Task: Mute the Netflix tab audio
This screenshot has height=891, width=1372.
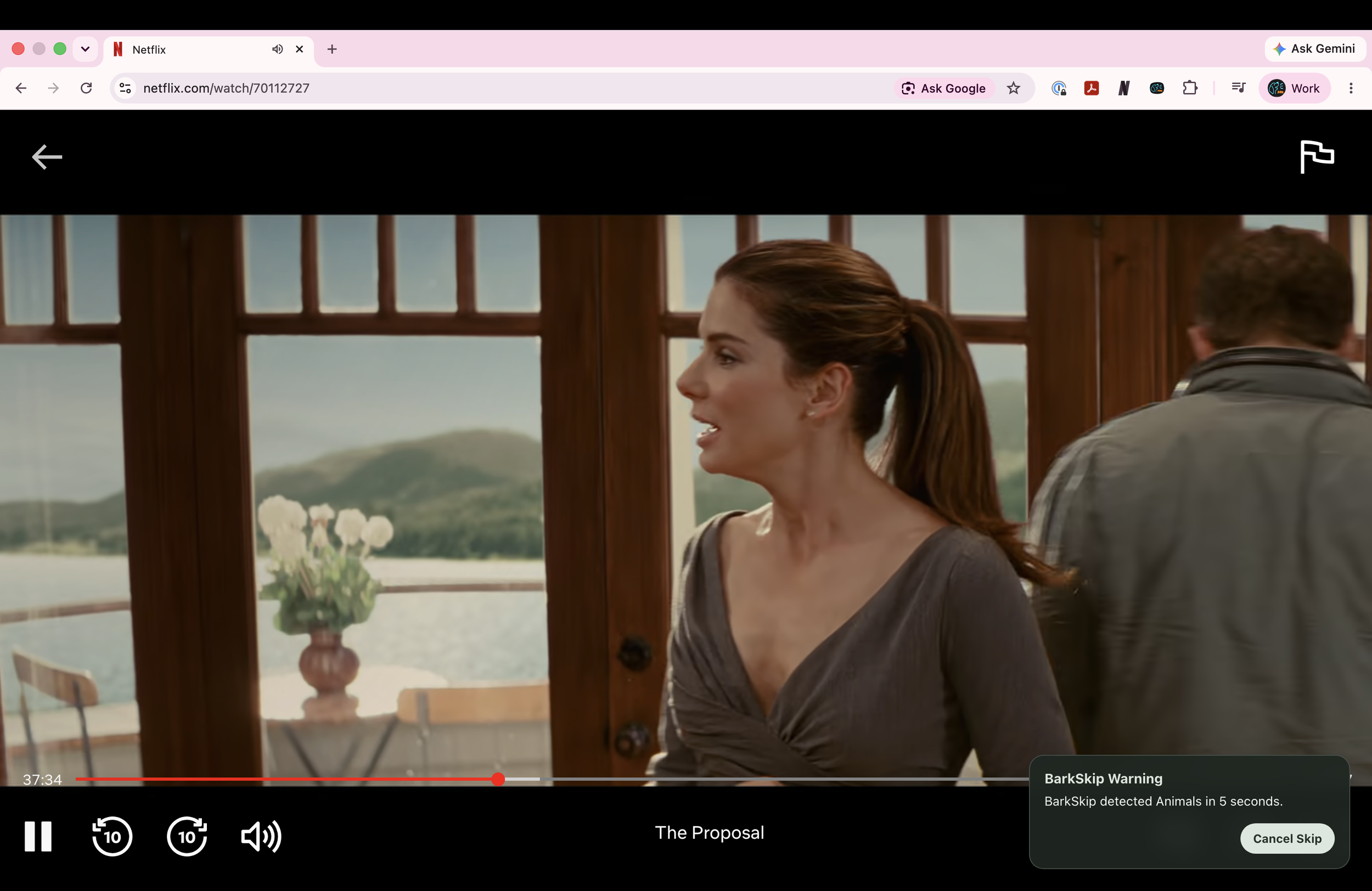Action: [x=277, y=49]
